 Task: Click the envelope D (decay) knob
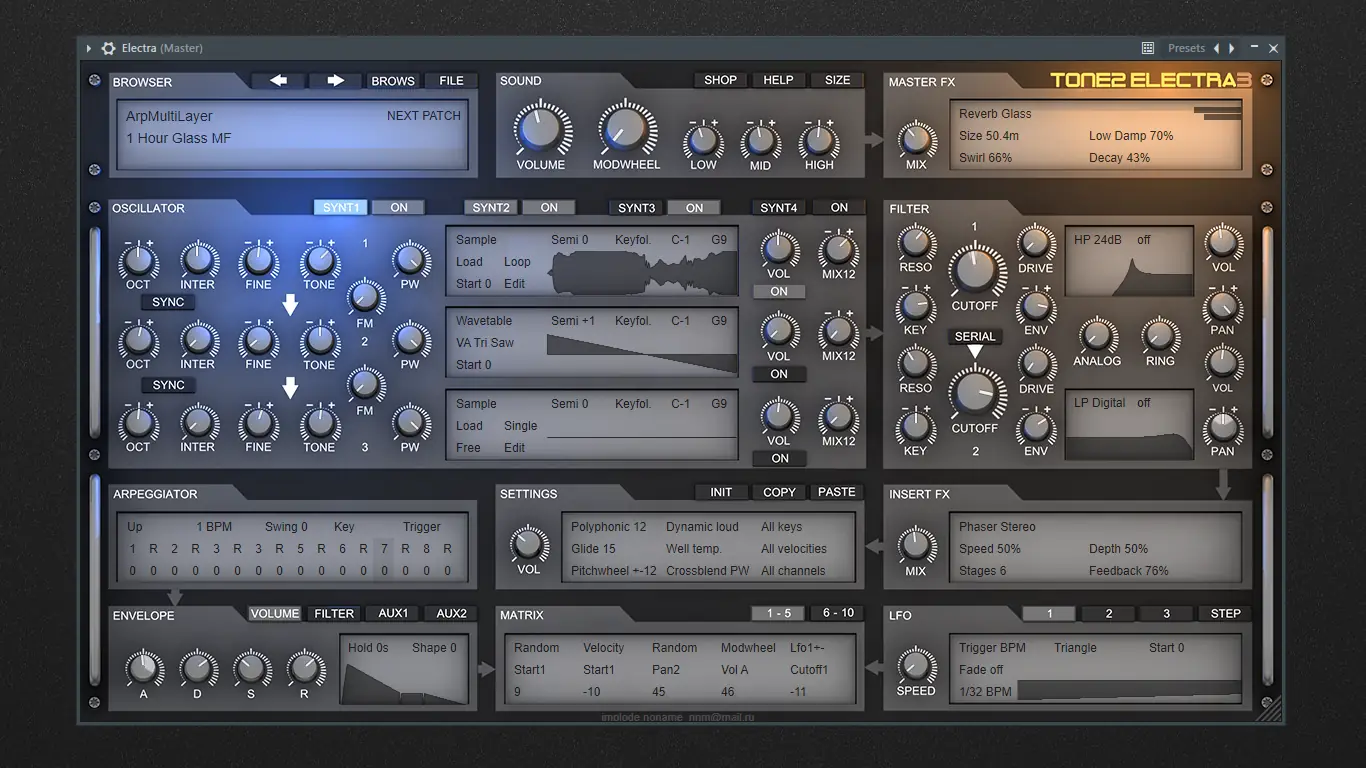pyautogui.click(x=198, y=668)
